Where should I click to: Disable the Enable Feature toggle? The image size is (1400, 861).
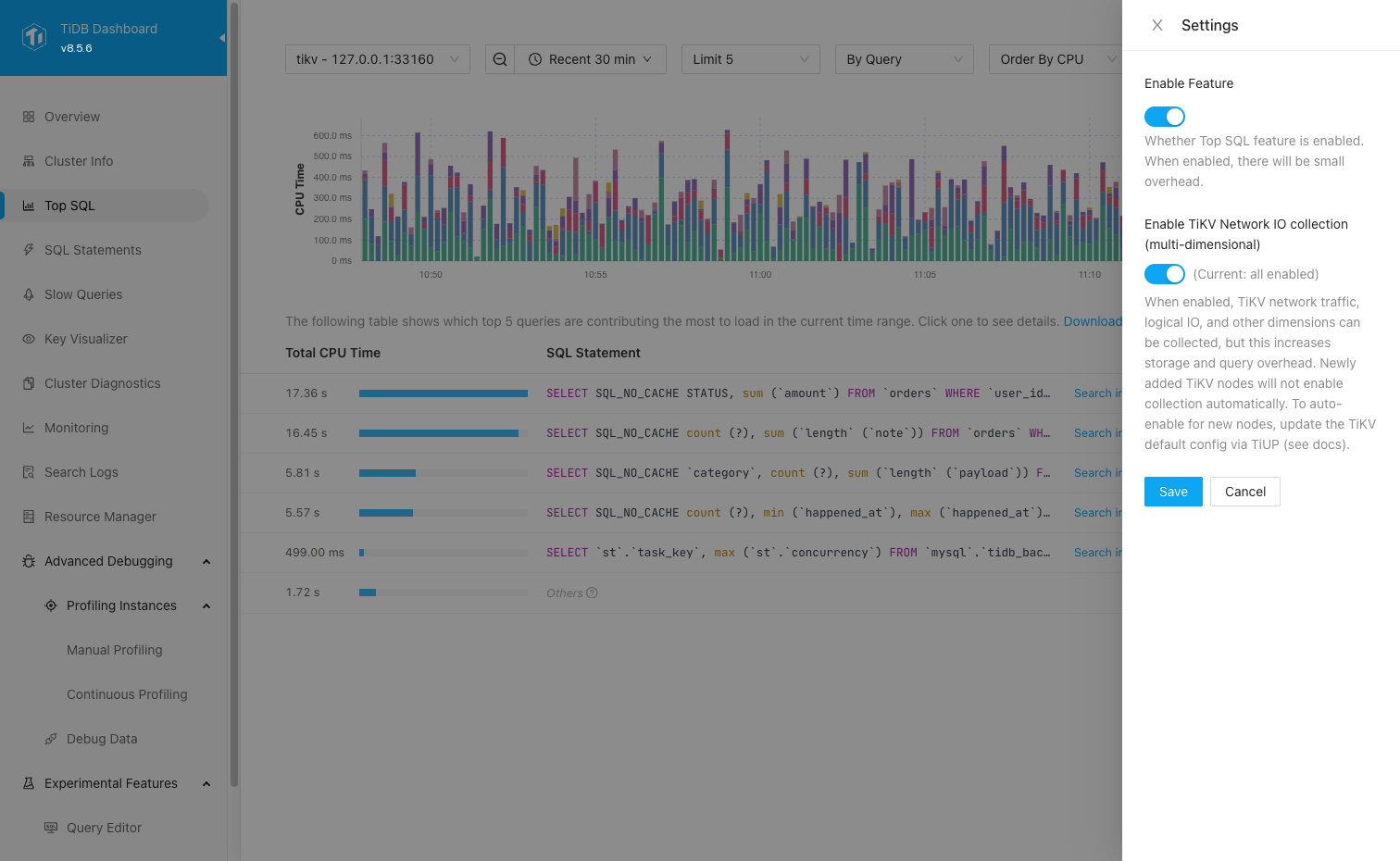click(1164, 116)
